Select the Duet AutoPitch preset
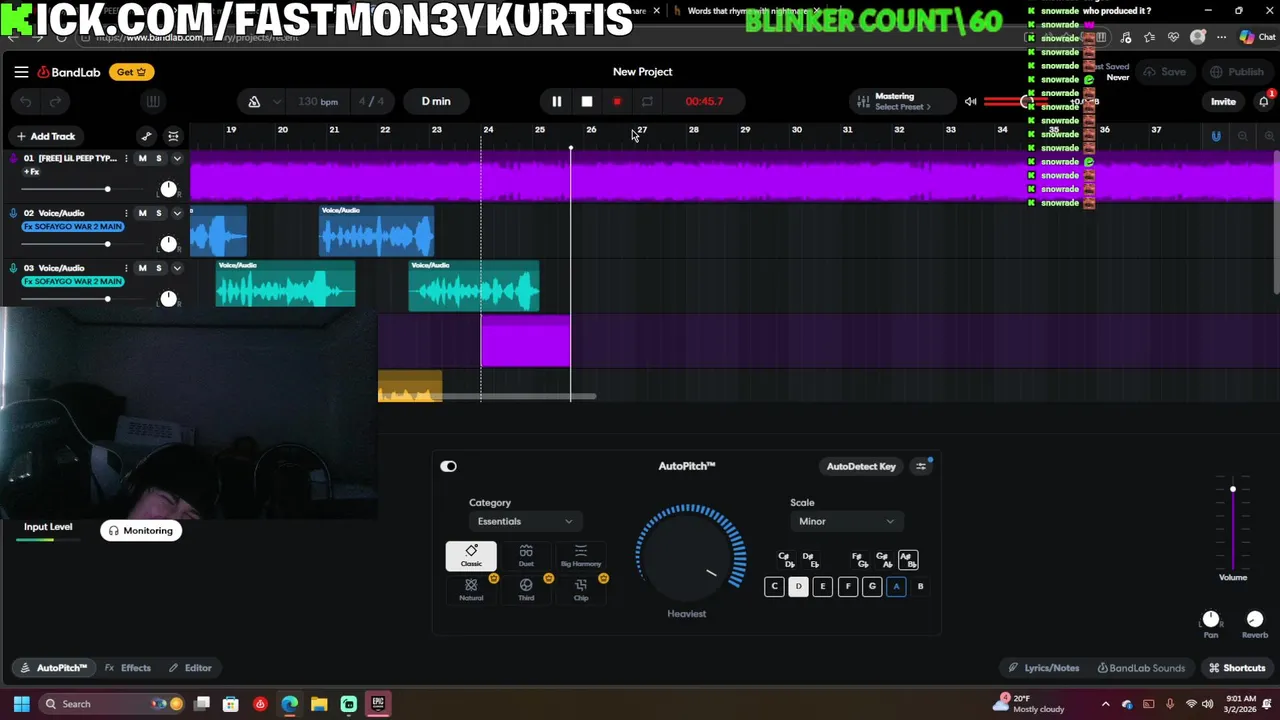Screen dimensions: 1280x720 (526, 556)
